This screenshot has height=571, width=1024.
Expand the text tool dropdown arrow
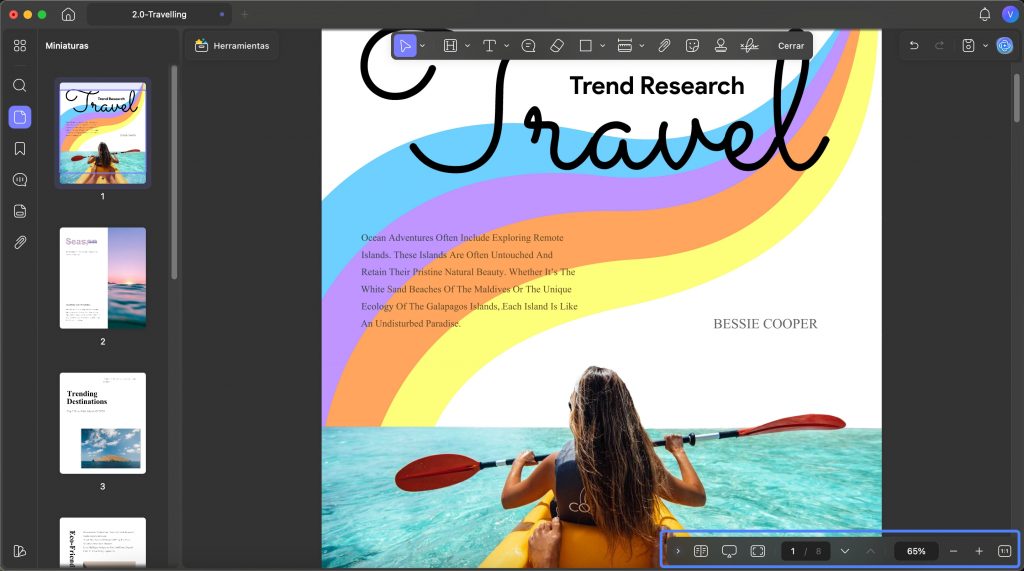pos(506,46)
